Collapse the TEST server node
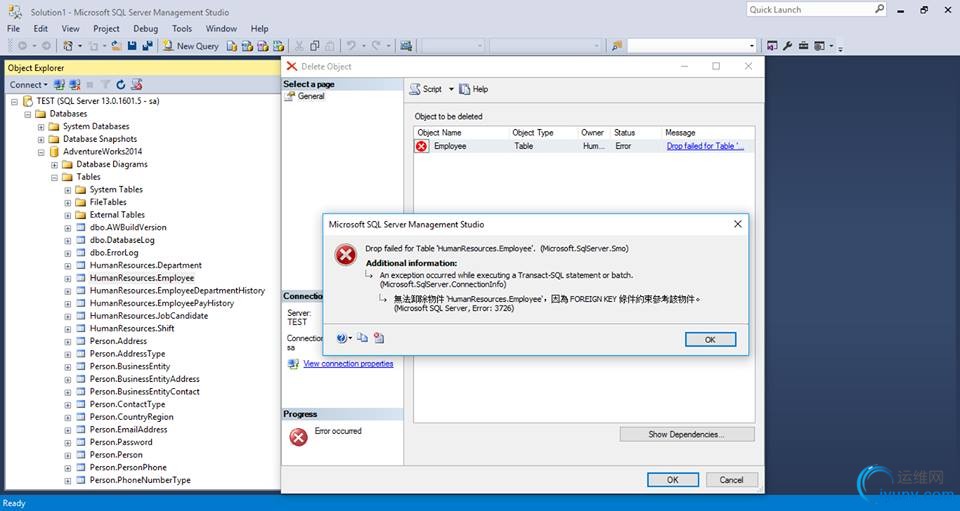The height and width of the screenshot is (511, 960). tap(14, 102)
